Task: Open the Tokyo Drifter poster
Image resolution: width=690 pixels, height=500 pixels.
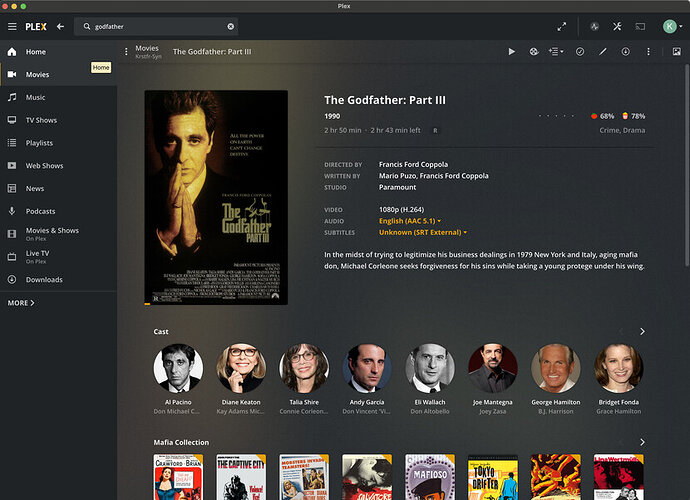Action: click(x=493, y=477)
